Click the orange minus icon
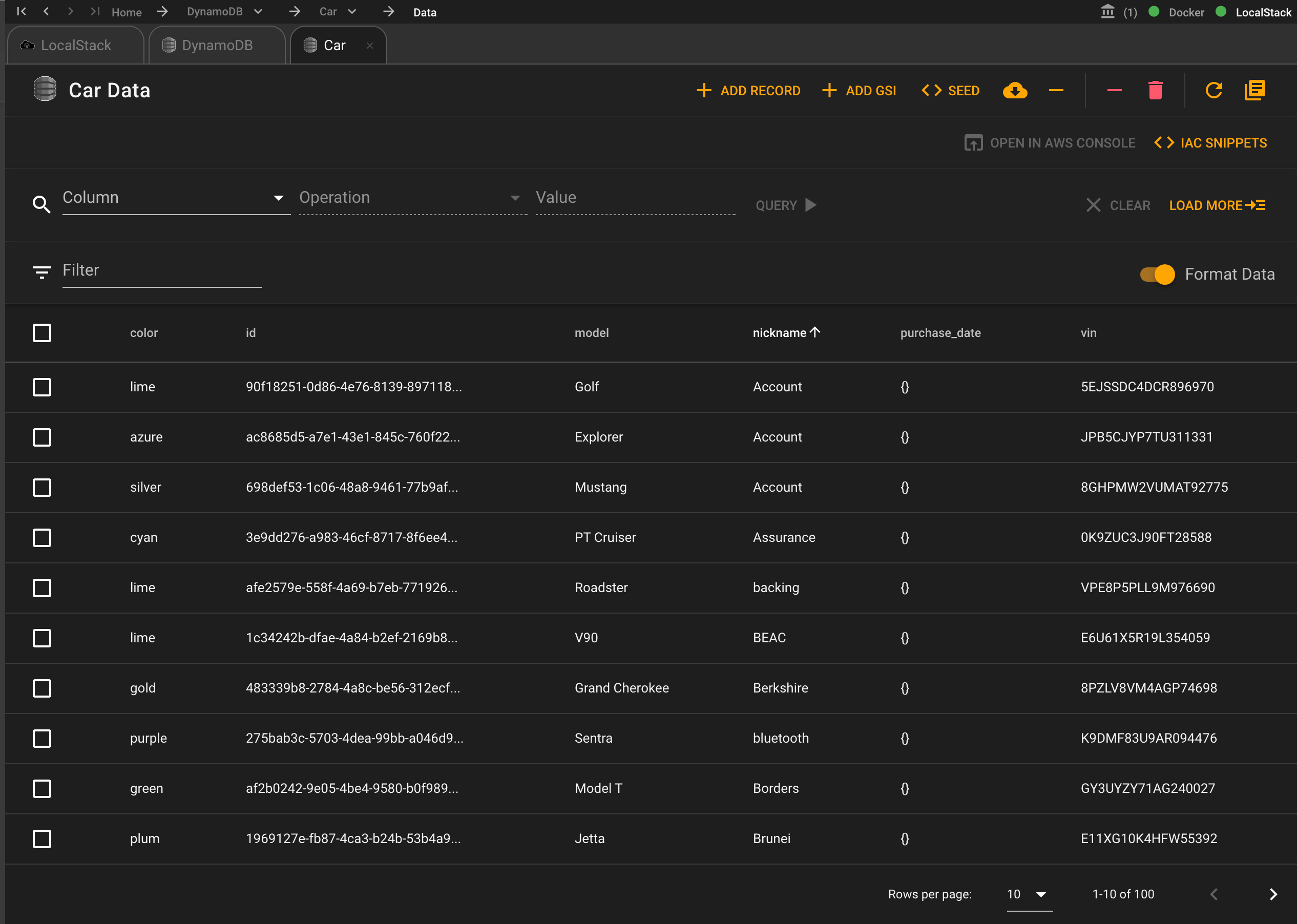This screenshot has height=924, width=1297. [x=1056, y=91]
